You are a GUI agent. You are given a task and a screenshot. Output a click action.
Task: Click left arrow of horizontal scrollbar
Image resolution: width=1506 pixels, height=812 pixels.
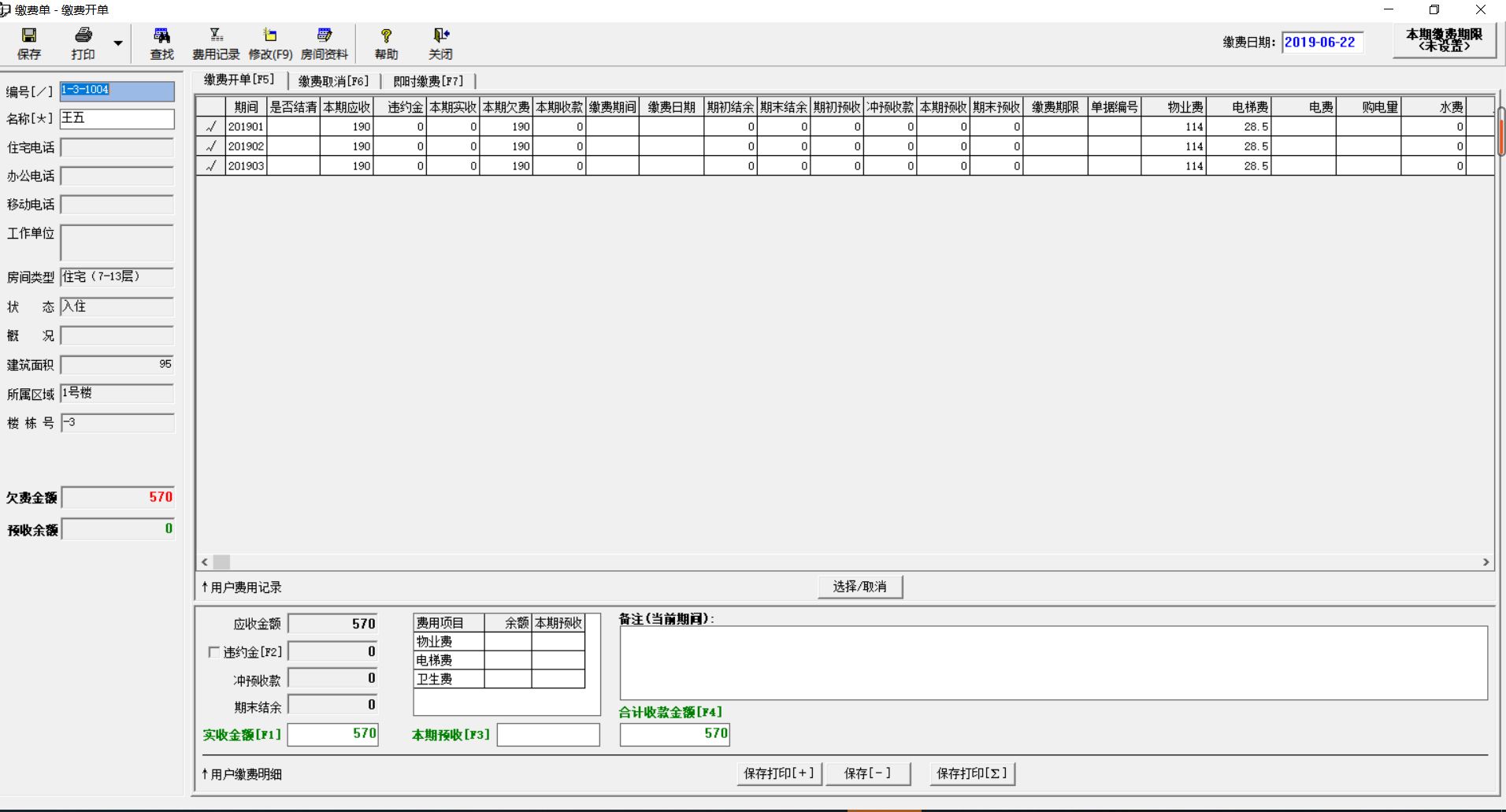pyautogui.click(x=205, y=562)
